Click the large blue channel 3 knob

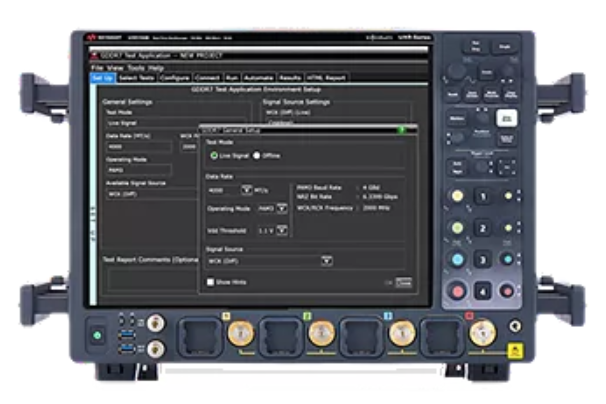458,259
